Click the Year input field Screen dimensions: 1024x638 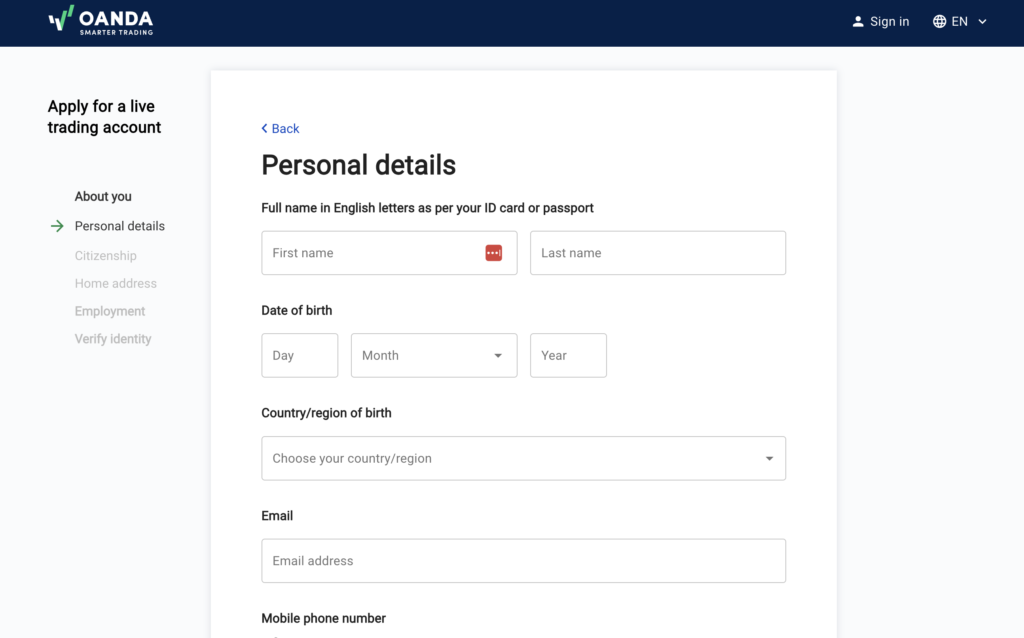(x=567, y=355)
